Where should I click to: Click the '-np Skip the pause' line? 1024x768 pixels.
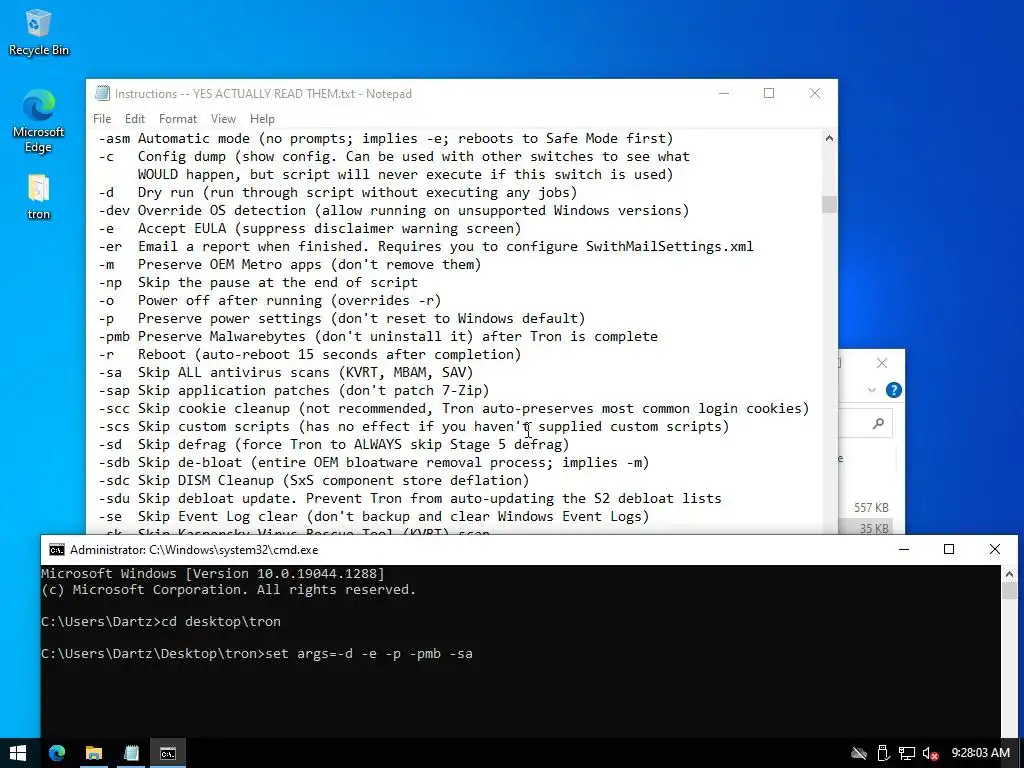tap(258, 283)
